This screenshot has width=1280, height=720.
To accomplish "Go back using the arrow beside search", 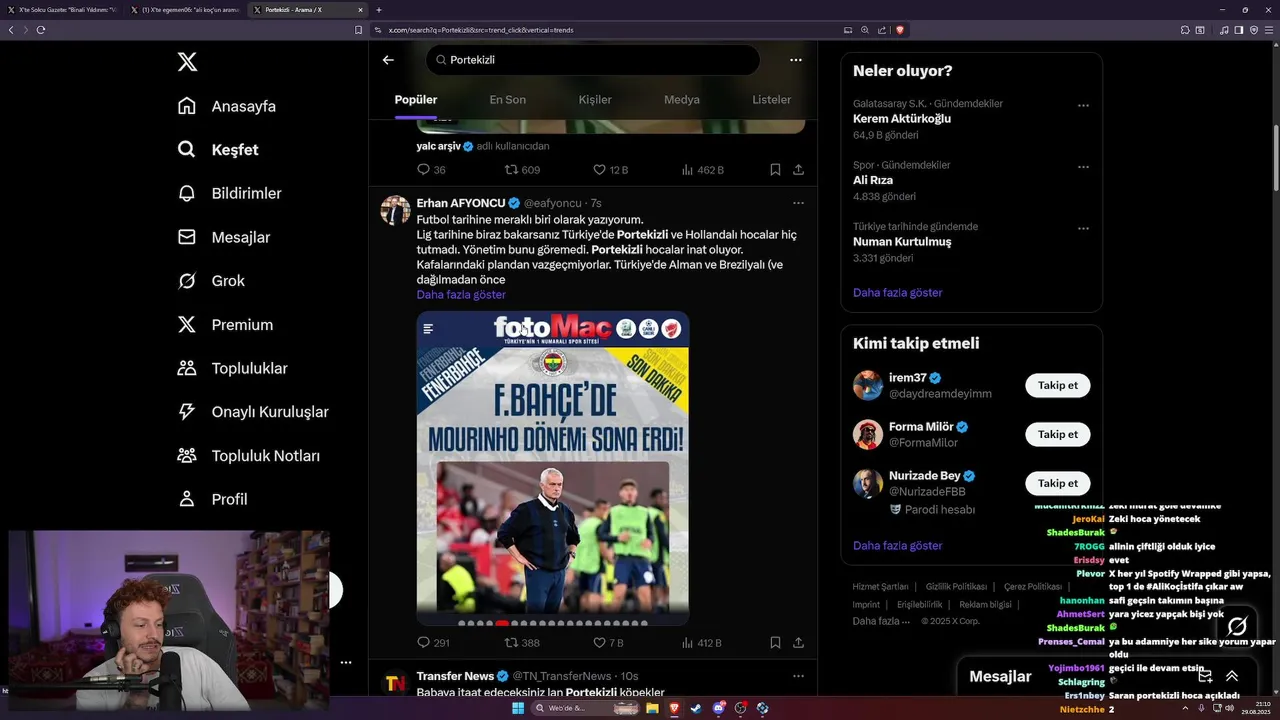I will 388,60.
